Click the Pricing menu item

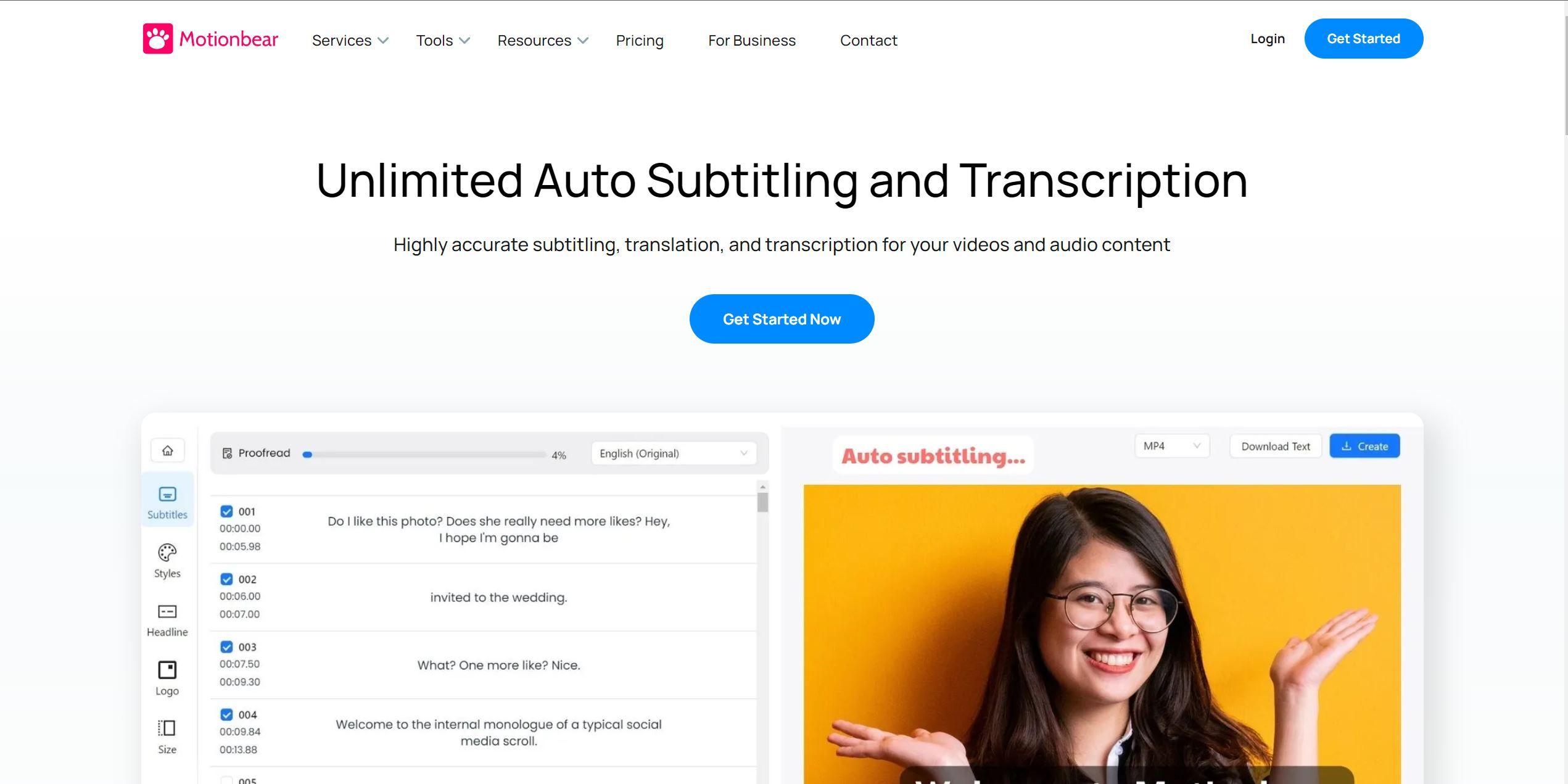click(639, 40)
